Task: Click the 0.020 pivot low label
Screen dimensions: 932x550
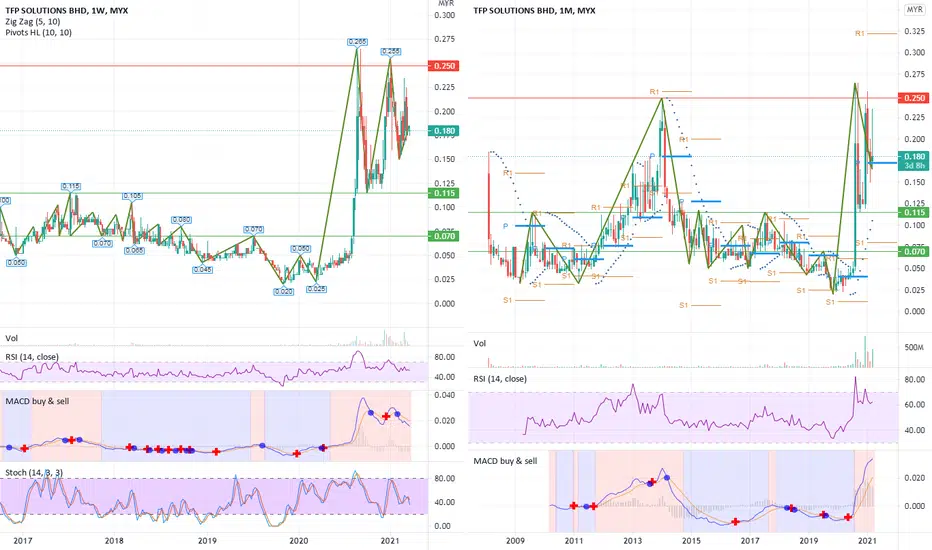Action: point(284,291)
